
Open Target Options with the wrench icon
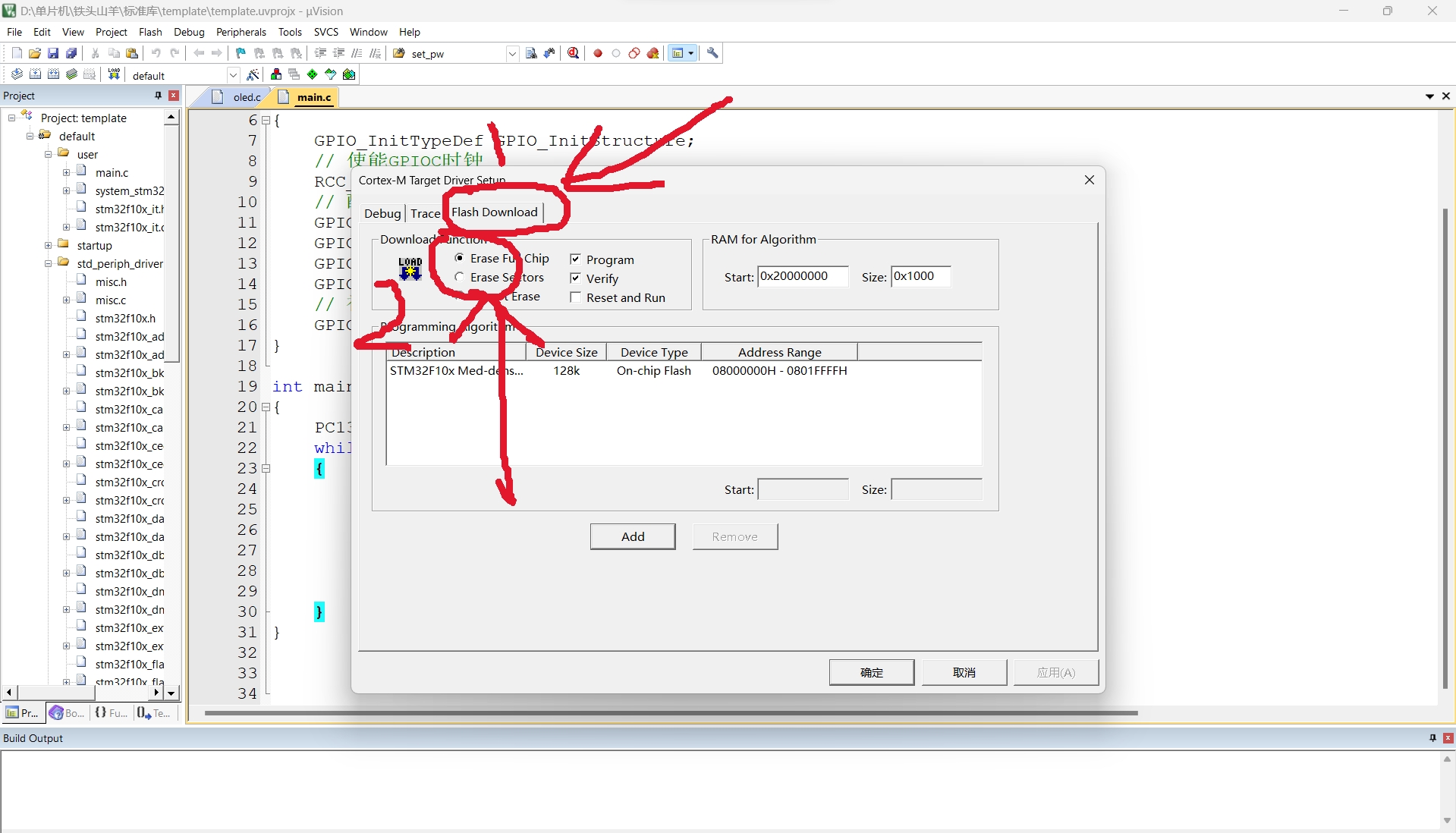(713, 53)
